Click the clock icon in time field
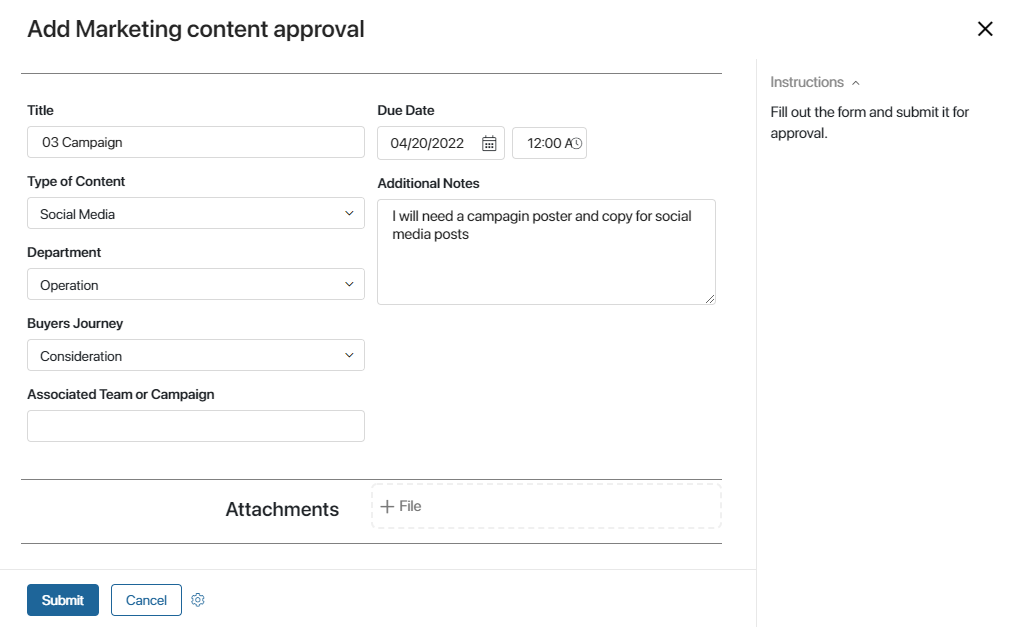 point(576,143)
